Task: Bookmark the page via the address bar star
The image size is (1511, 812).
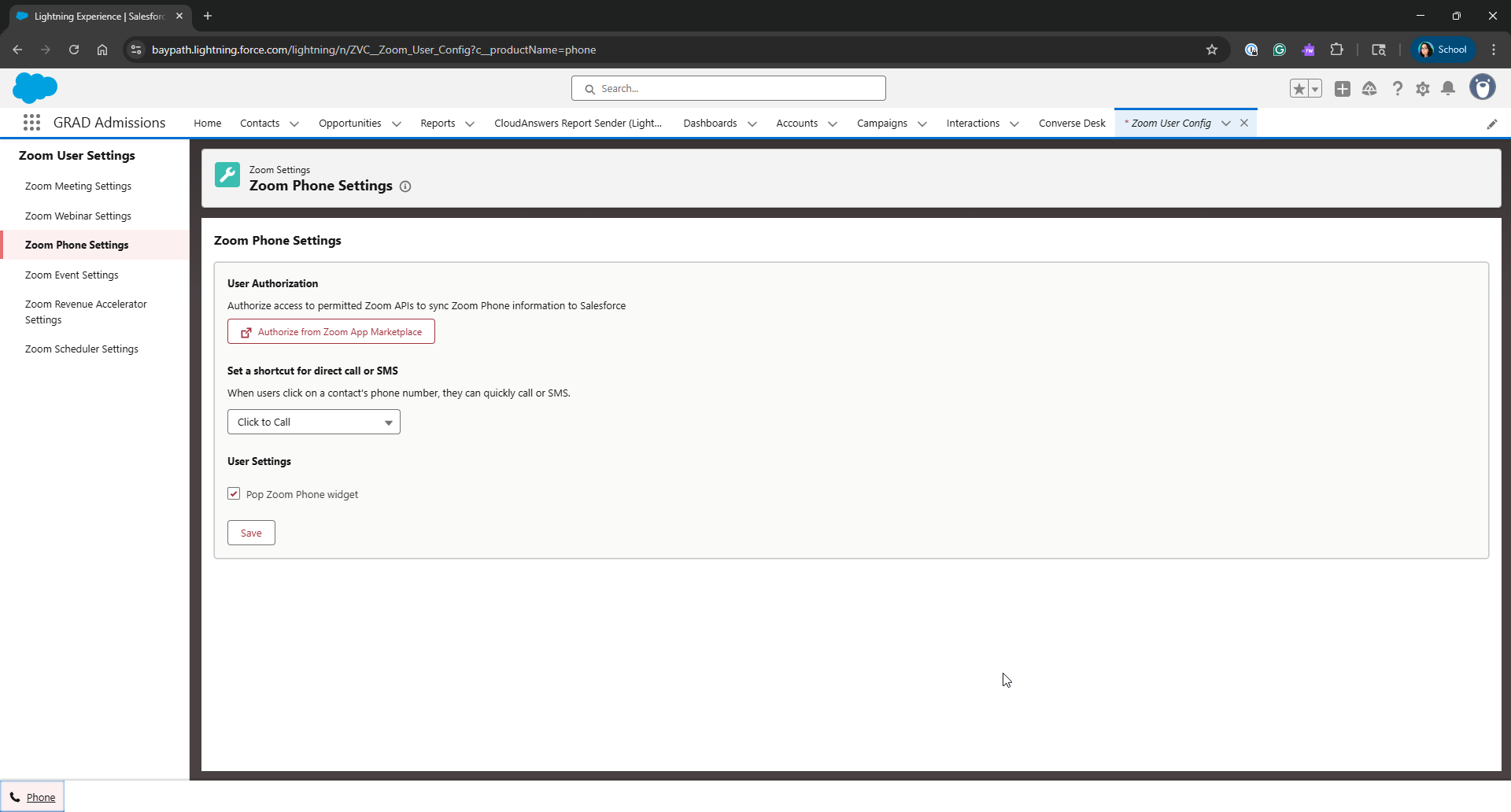Action: (x=1212, y=50)
